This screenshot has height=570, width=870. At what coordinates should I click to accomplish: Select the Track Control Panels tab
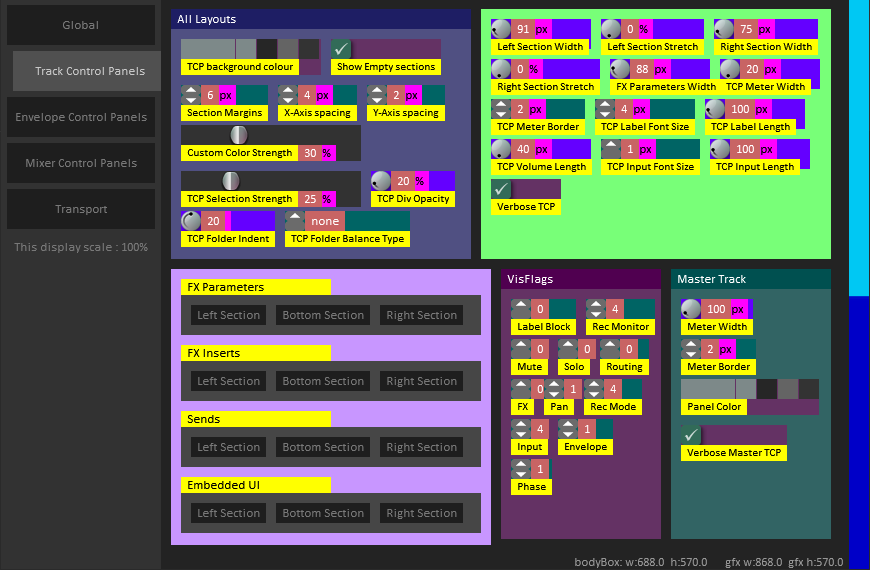click(87, 71)
